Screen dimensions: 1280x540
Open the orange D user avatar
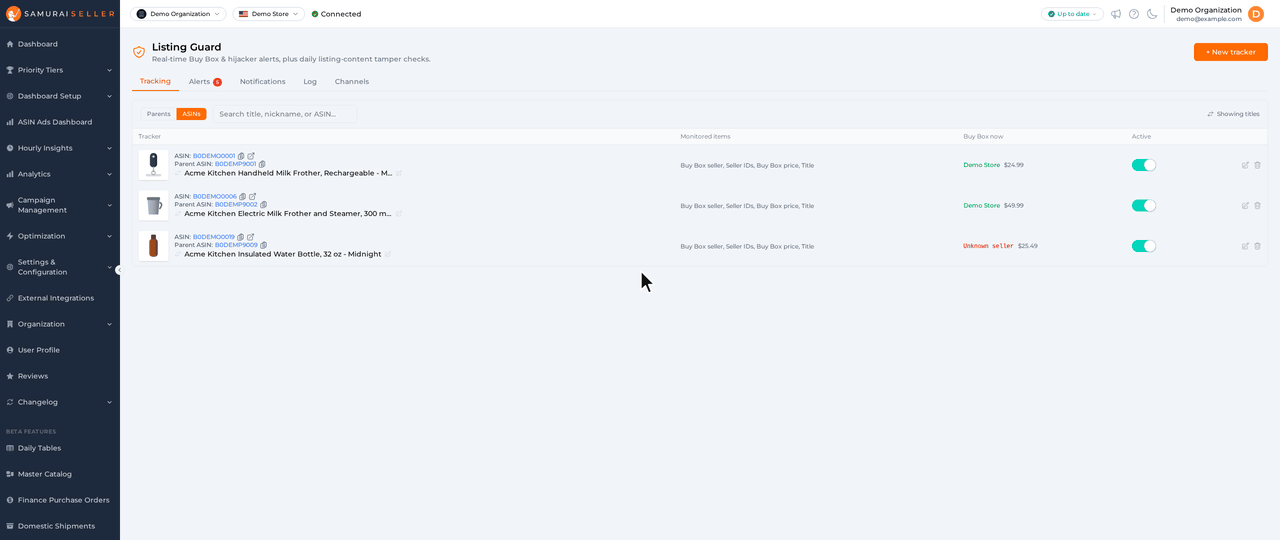tap(1256, 14)
